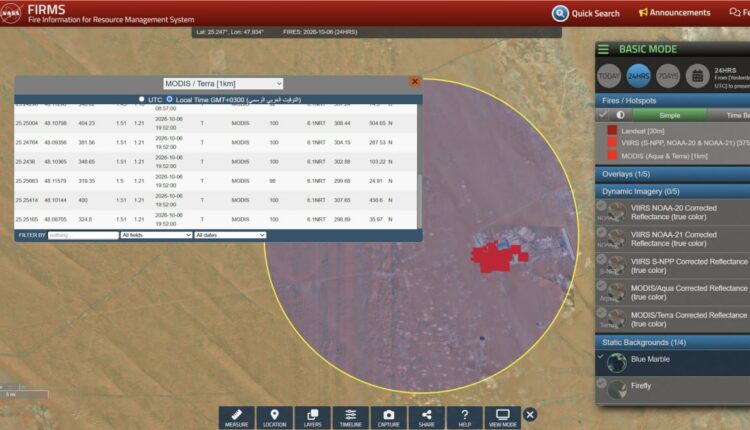Click confidence value 98
The image size is (750, 430).
272,181
